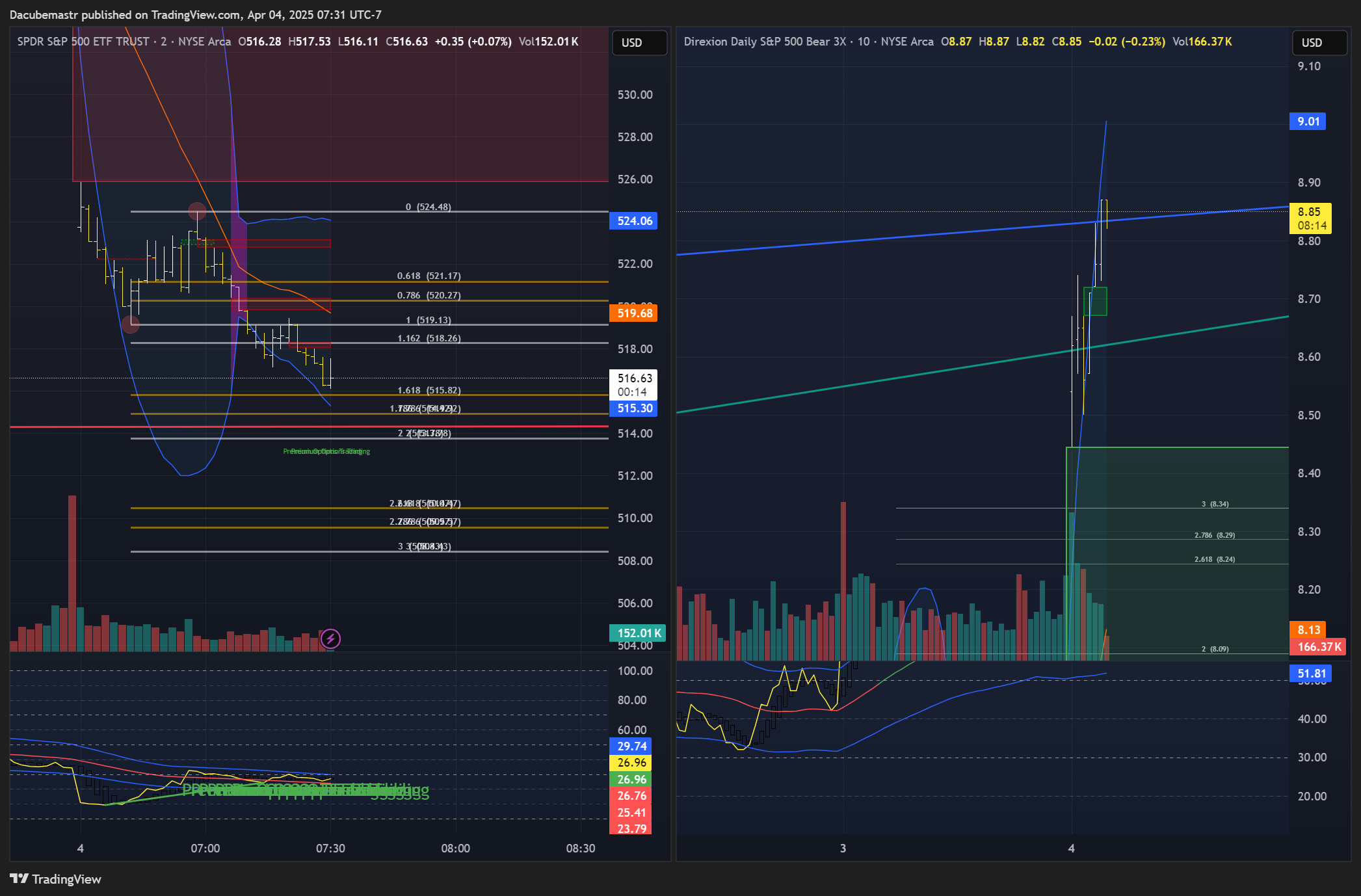Click the small green box on Direxion candles
Screen dimensions: 1361x896
tap(1095, 301)
